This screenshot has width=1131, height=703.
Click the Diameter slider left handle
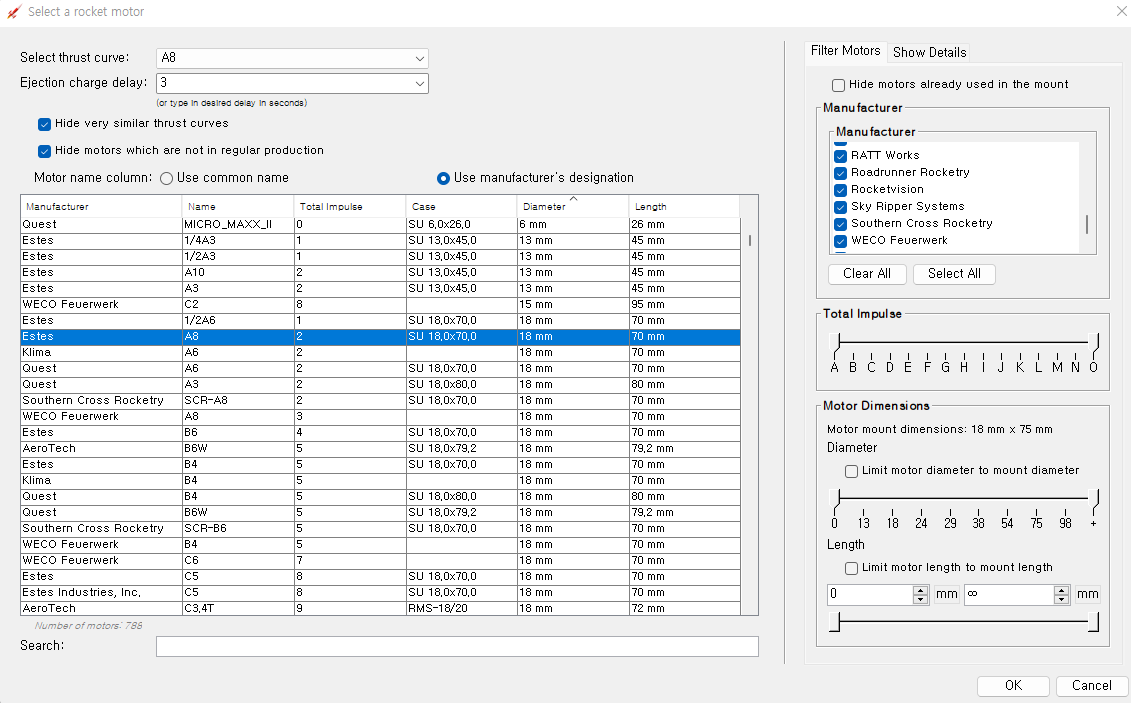click(836, 499)
